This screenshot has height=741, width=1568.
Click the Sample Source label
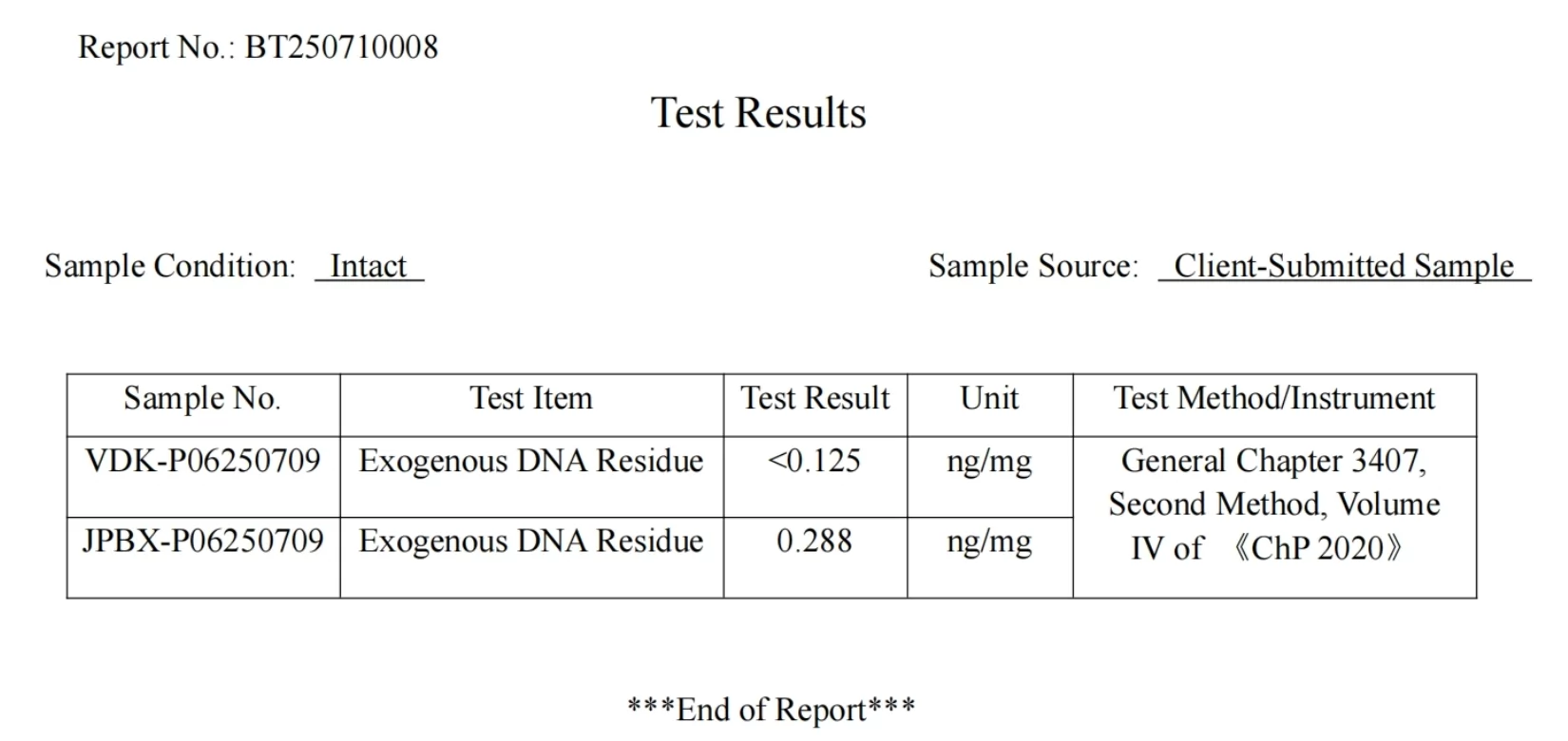coord(1033,266)
